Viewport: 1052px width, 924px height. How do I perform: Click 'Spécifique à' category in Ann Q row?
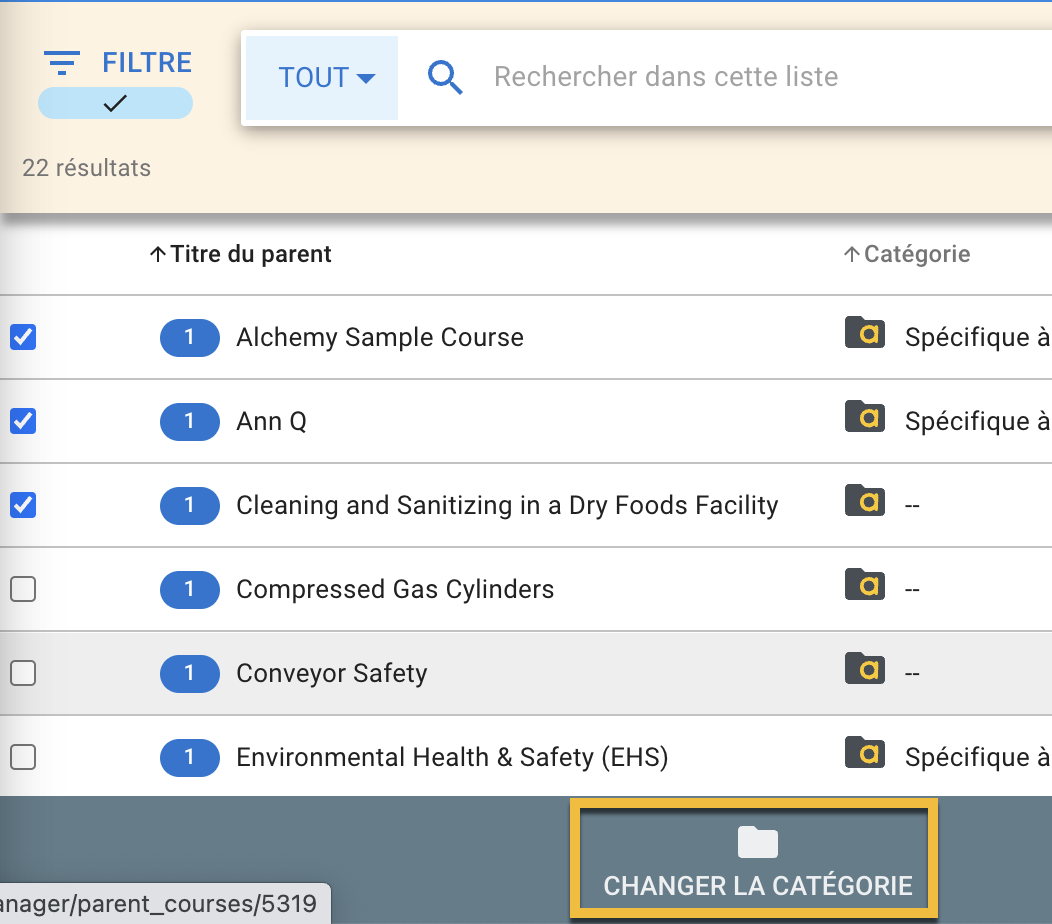[x=978, y=421]
